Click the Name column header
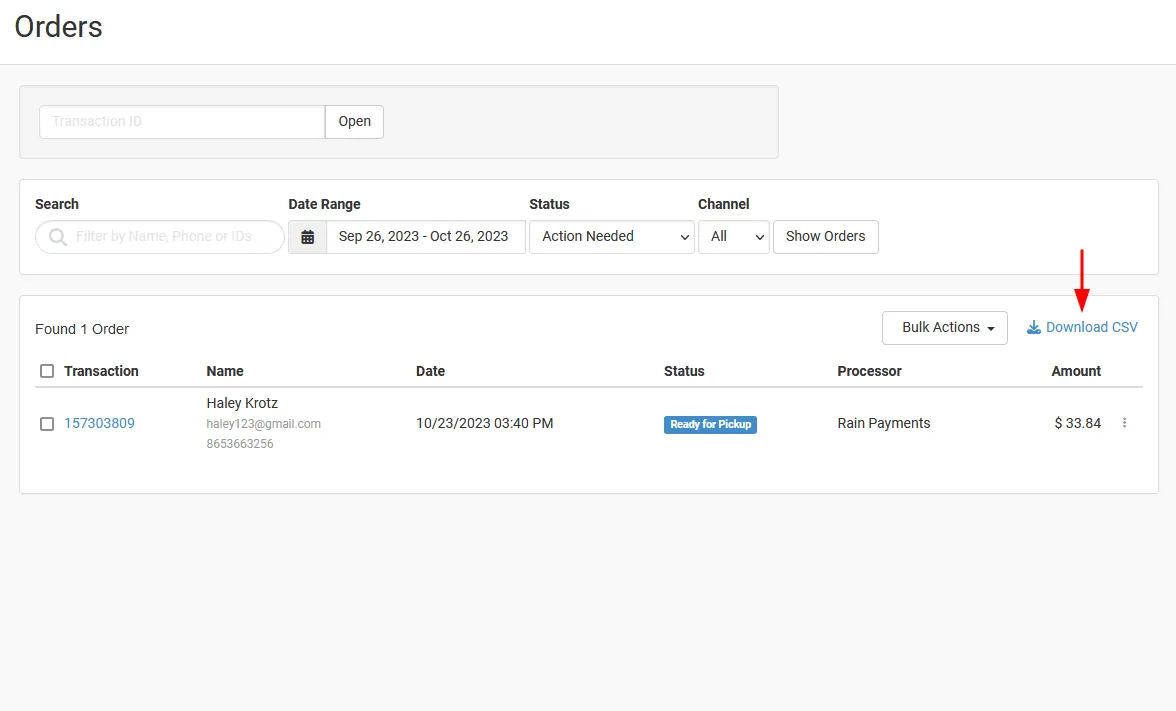Image resolution: width=1176 pixels, height=711 pixels. (225, 371)
